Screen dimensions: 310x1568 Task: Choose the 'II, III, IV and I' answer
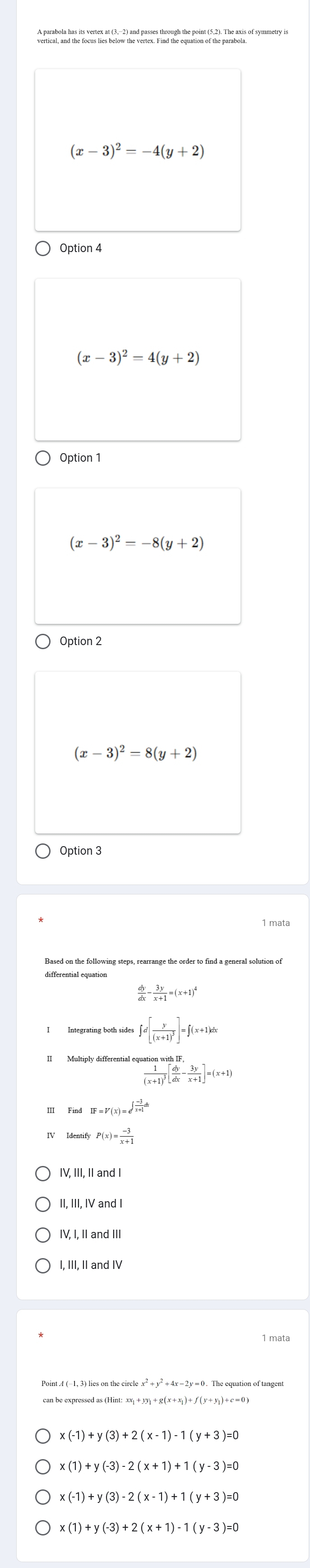42,1203
